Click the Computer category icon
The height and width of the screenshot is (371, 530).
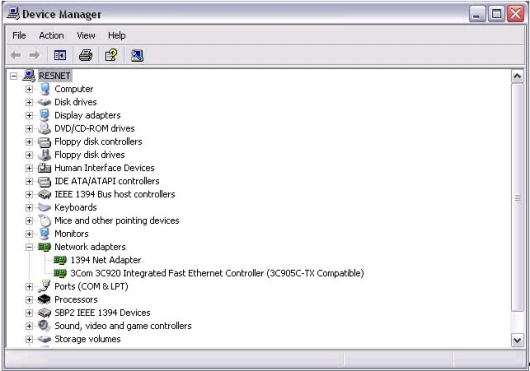pos(45,89)
